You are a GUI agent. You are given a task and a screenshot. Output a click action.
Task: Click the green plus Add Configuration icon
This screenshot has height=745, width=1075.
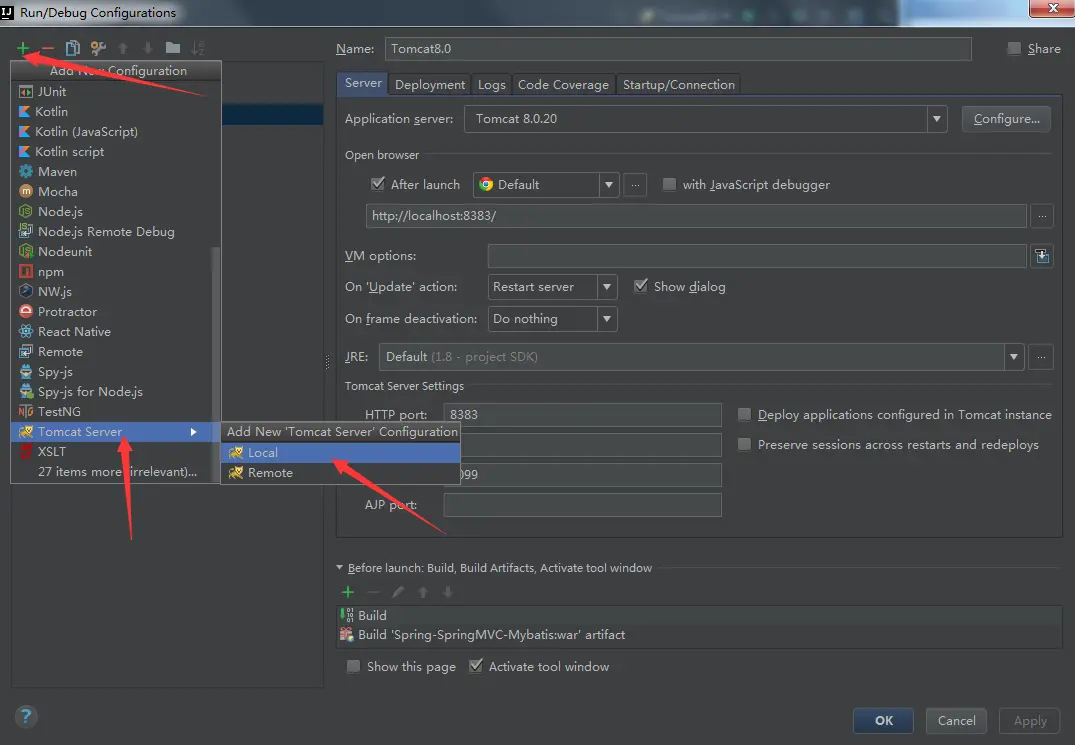(x=23, y=48)
